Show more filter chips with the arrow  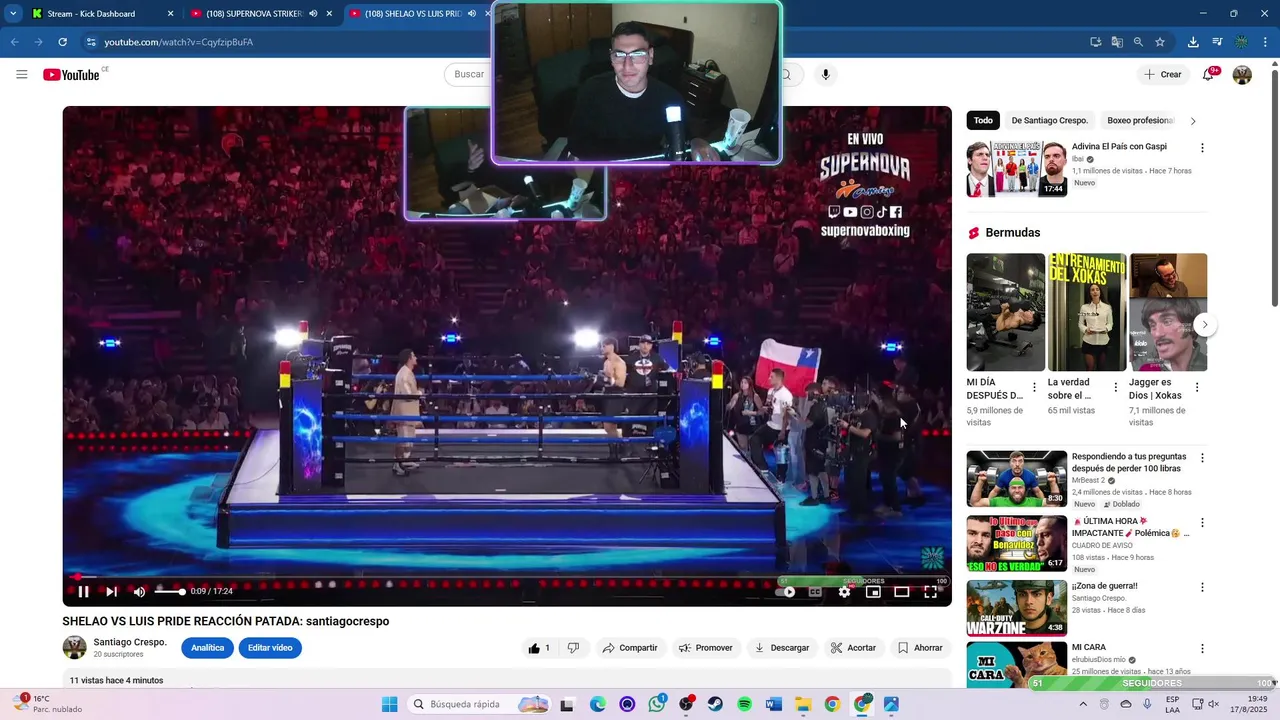[x=1192, y=121]
